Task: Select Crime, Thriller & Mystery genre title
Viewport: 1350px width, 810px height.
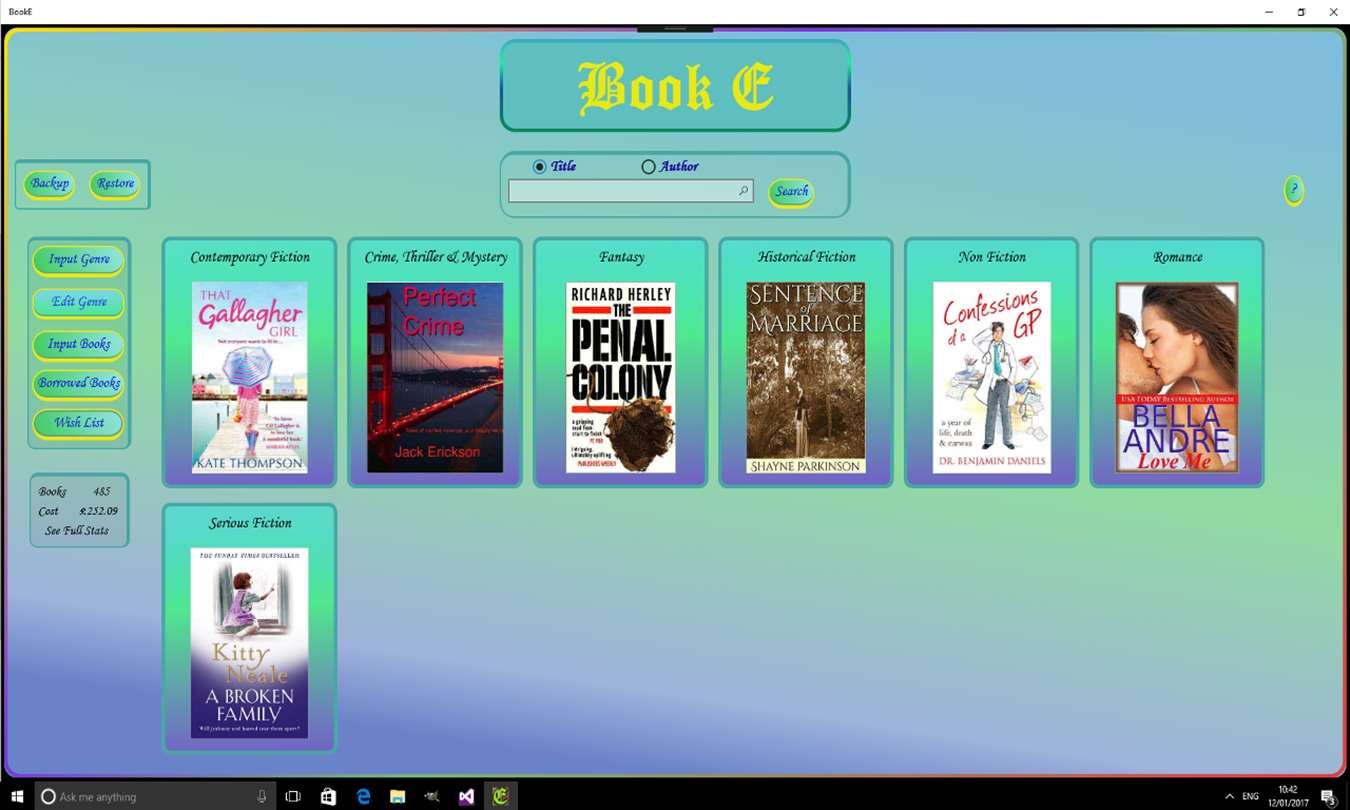Action: click(436, 257)
